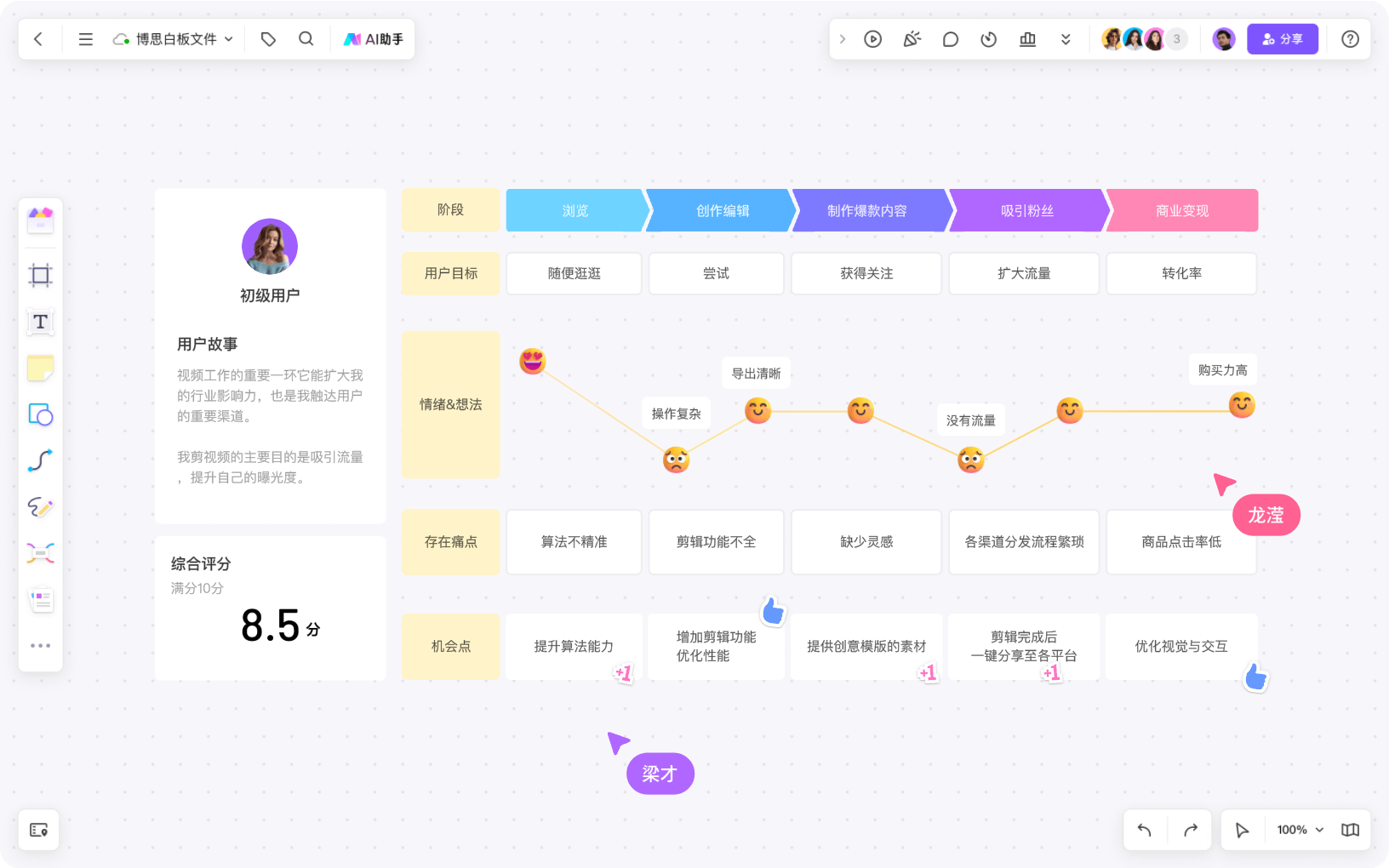Screen dimensions: 1389x868
Task: Click the undo button at bottom right
Action: coord(1143,830)
